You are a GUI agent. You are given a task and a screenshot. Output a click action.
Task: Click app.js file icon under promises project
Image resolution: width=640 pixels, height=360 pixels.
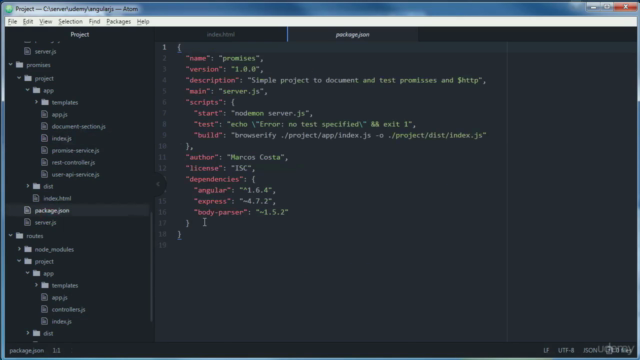point(44,114)
